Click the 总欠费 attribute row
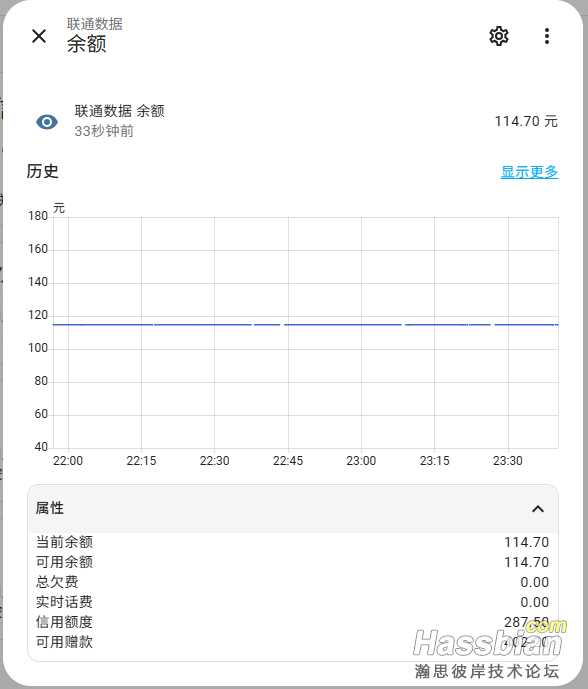This screenshot has width=588, height=689. click(293, 582)
